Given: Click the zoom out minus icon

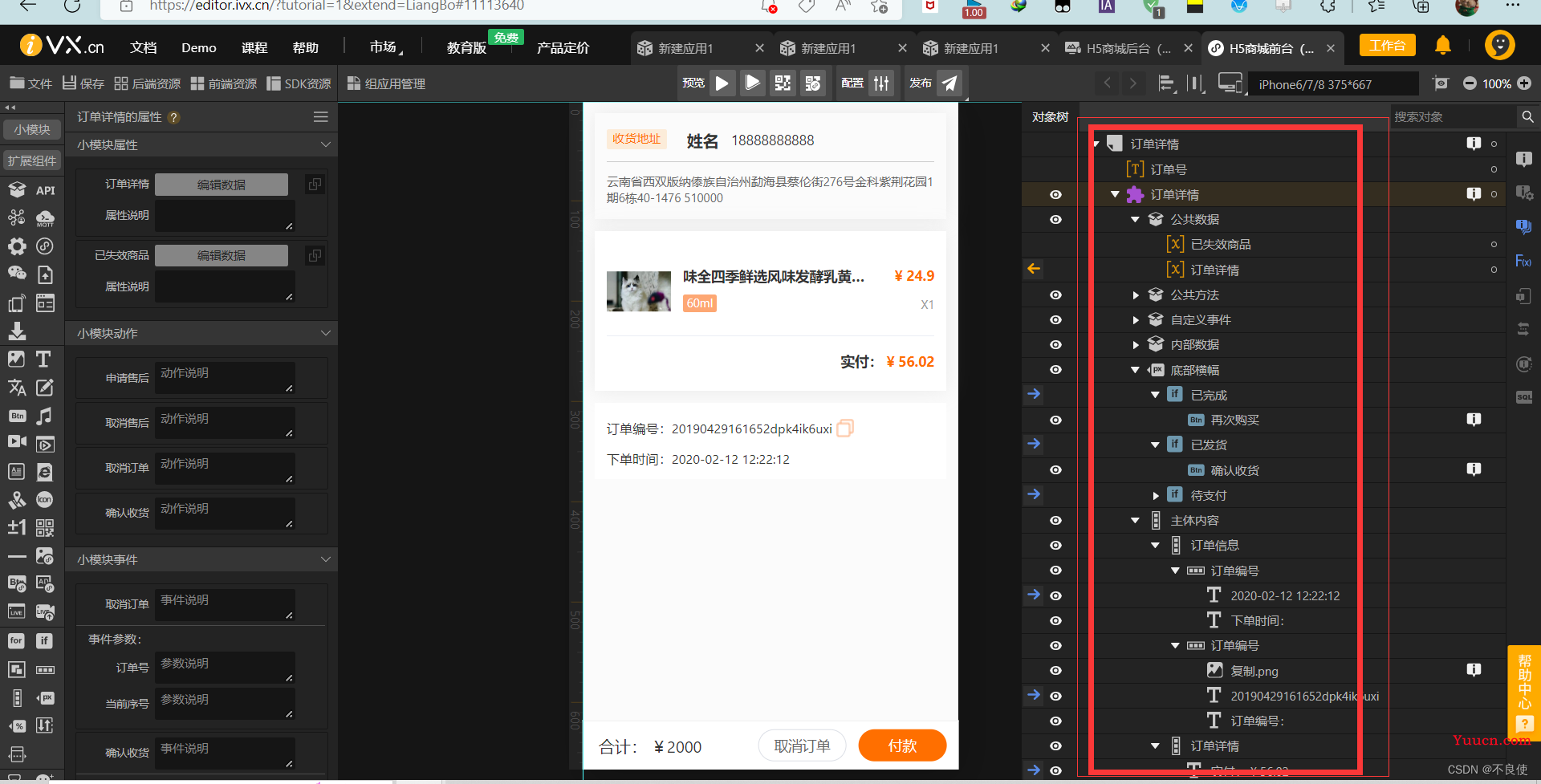Looking at the screenshot, I should (x=1470, y=83).
